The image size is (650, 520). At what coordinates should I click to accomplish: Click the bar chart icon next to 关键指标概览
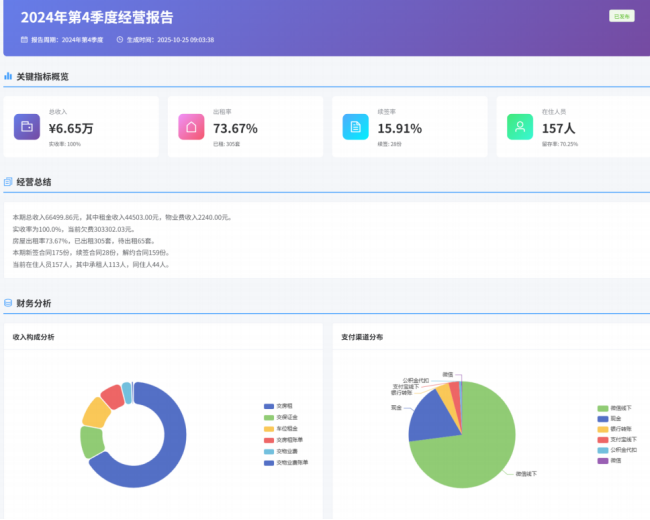(x=8, y=76)
